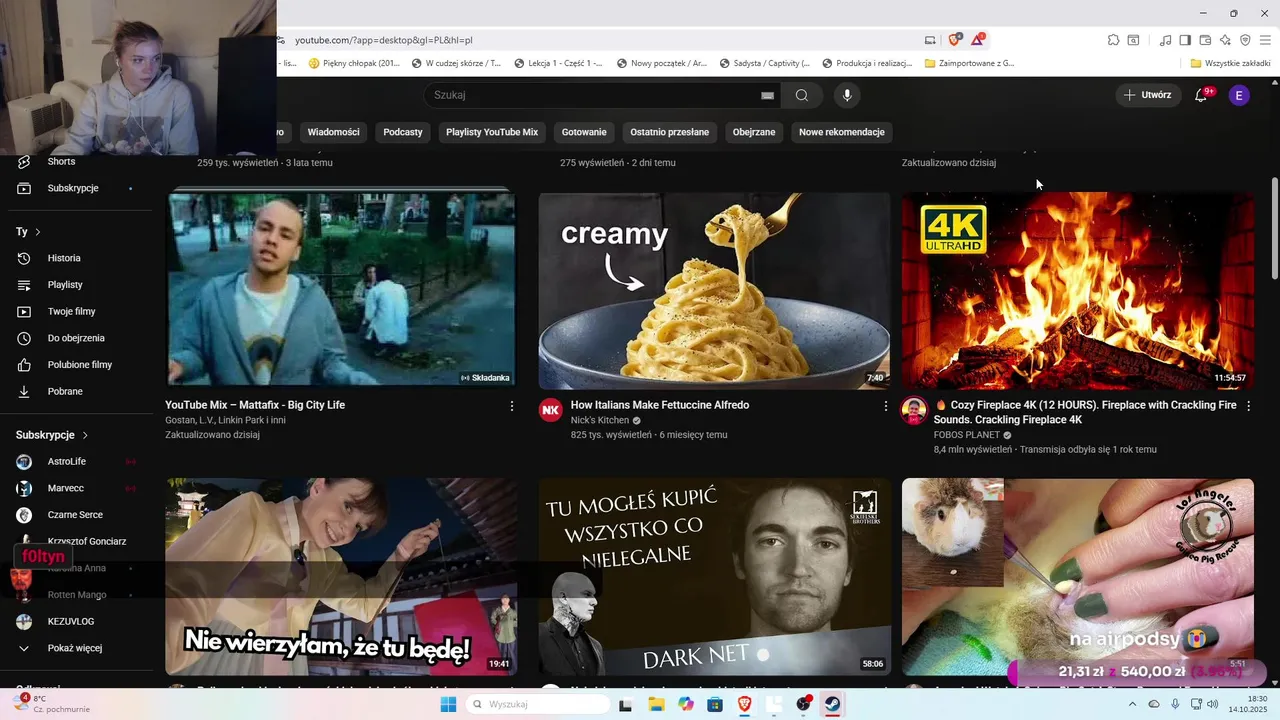The height and width of the screenshot is (720, 1280).
Task: Open Zaimportowane z G... bookmarks folder
Action: [969, 63]
